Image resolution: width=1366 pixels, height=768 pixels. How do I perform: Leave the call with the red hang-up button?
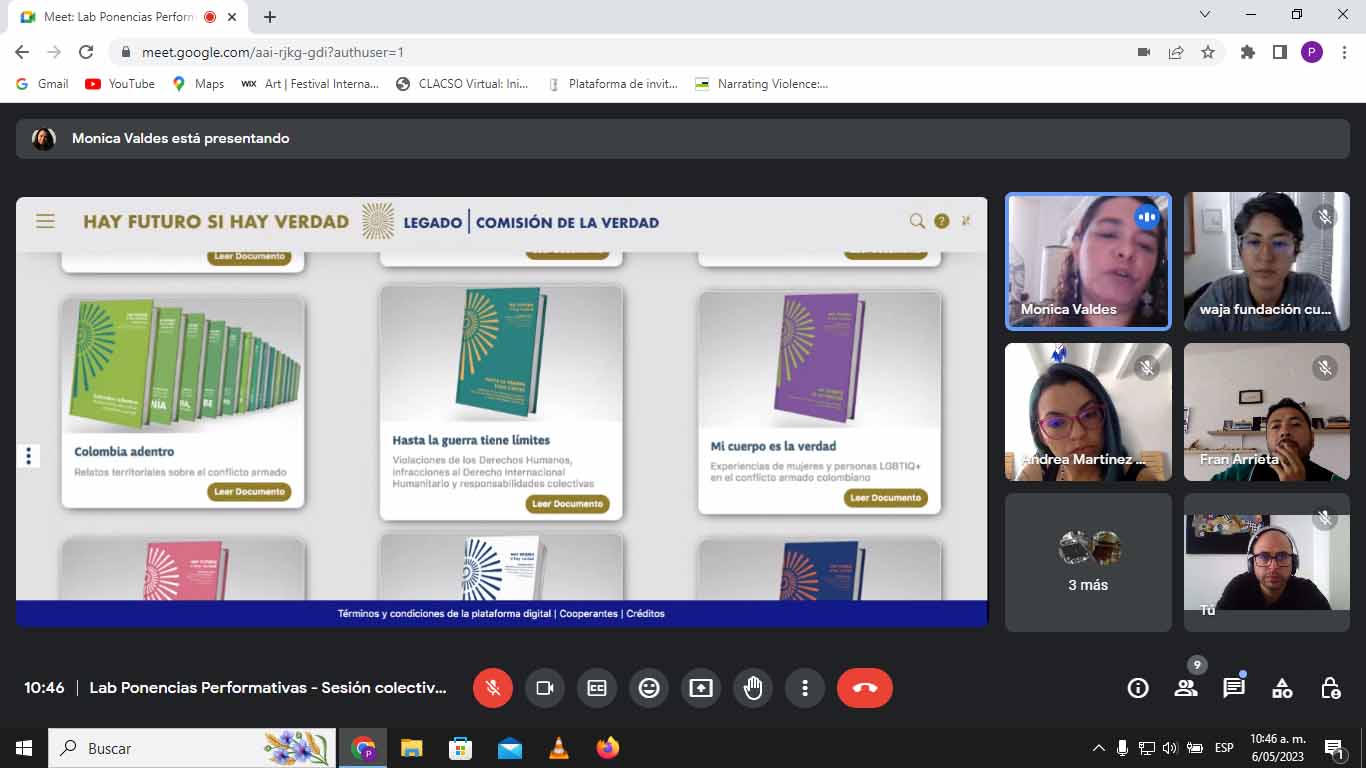865,688
